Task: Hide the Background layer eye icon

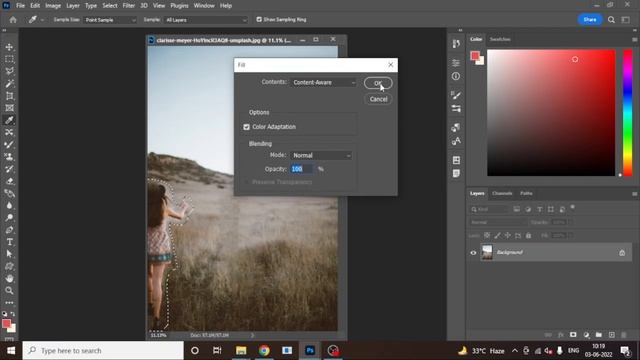Action: [x=473, y=253]
